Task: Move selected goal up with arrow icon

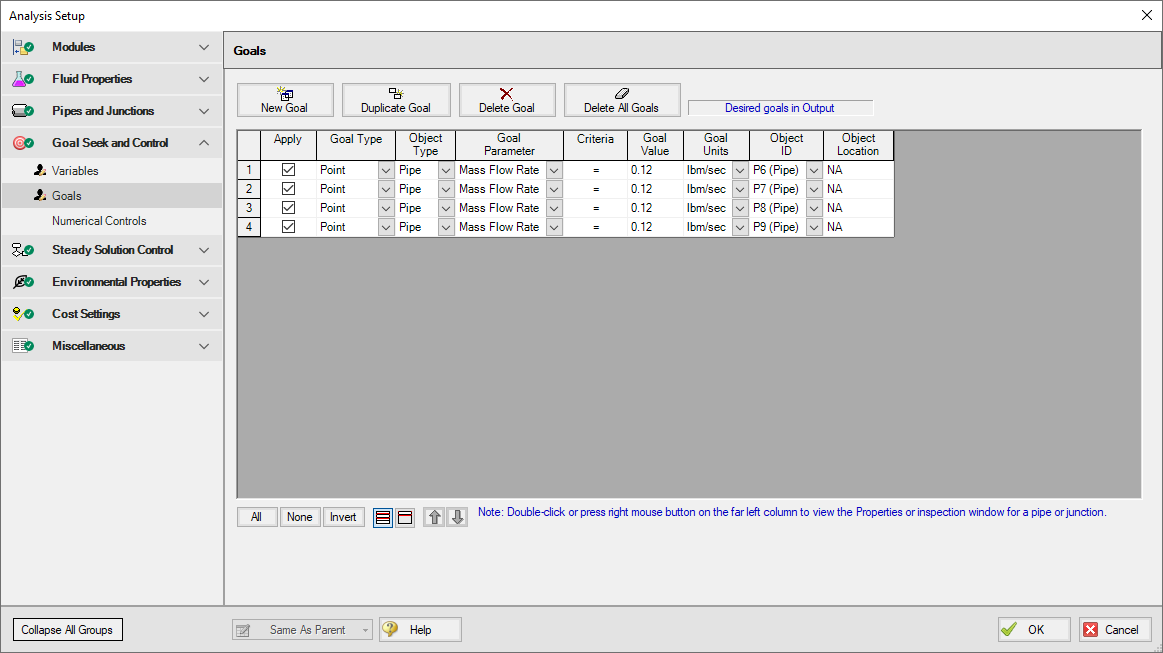Action: [x=434, y=518]
